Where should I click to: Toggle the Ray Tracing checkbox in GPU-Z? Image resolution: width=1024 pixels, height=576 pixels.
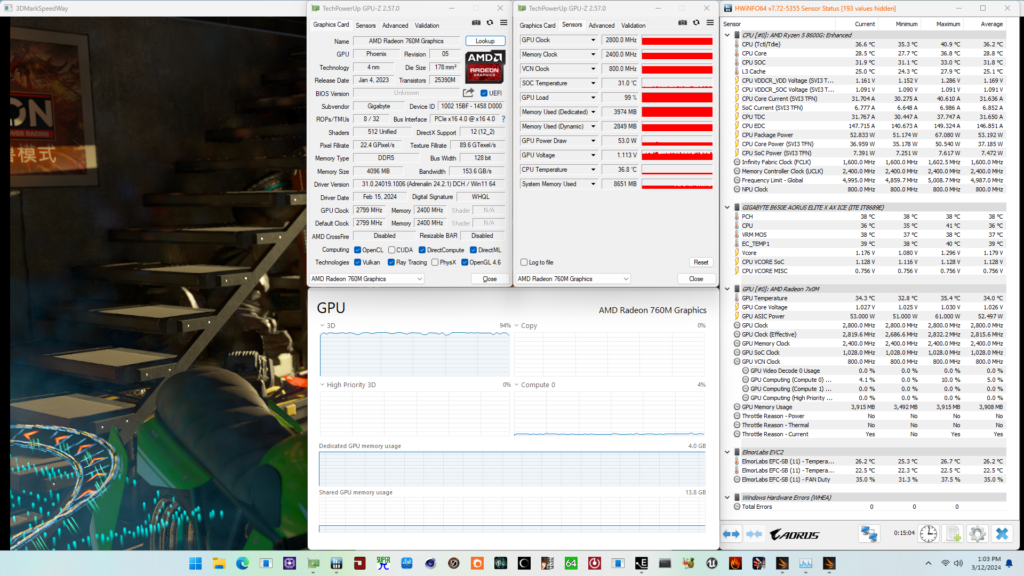tap(391, 263)
